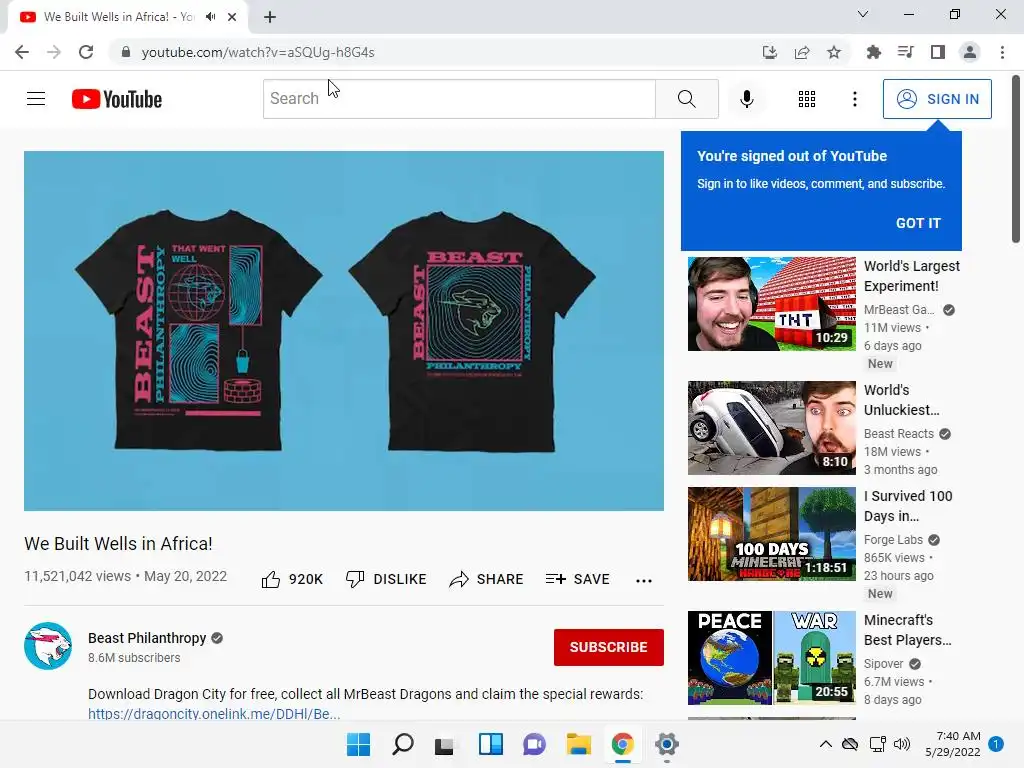Open I Survived 100 Days thumbnail
This screenshot has height=768, width=1024.
point(771,534)
